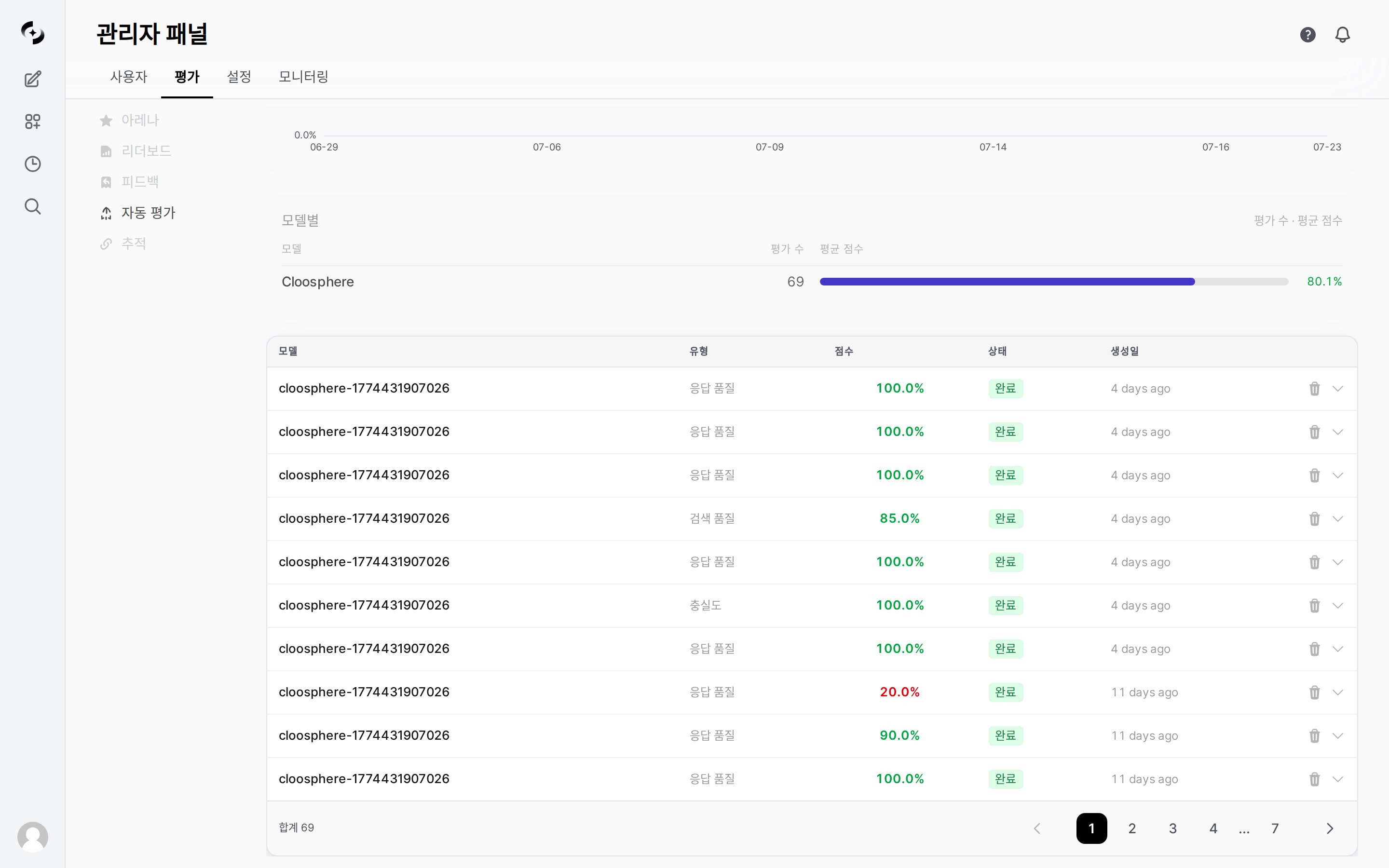Delete the evaluation row scoring 85.0%

coord(1314,518)
